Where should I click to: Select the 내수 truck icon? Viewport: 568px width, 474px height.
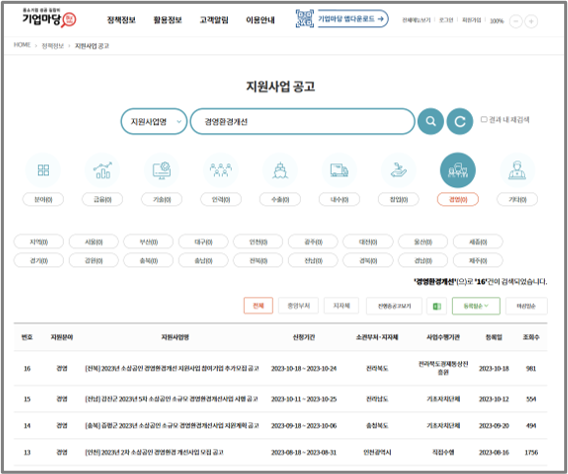[x=339, y=170]
